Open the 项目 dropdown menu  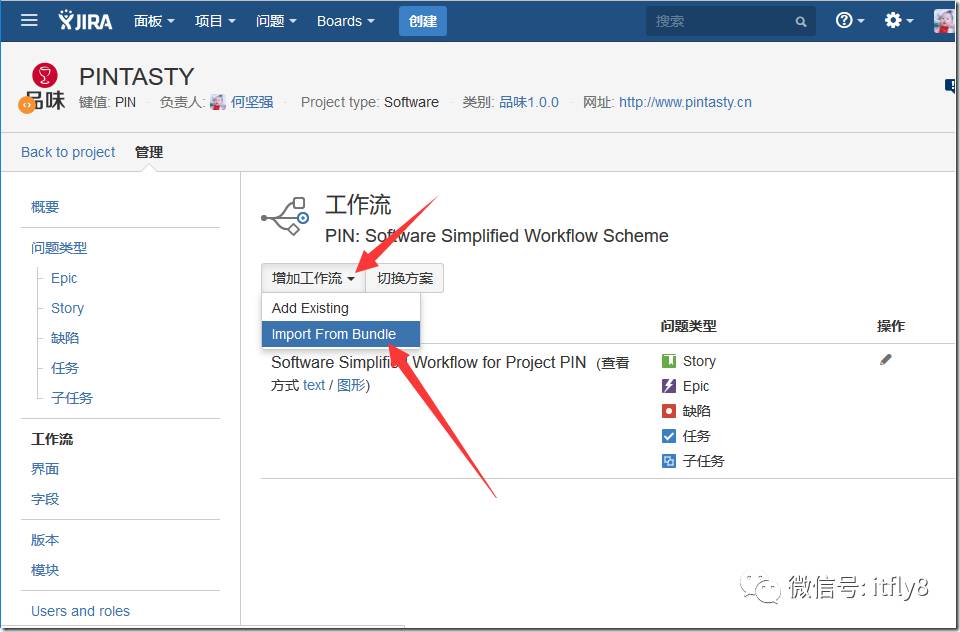coord(215,21)
